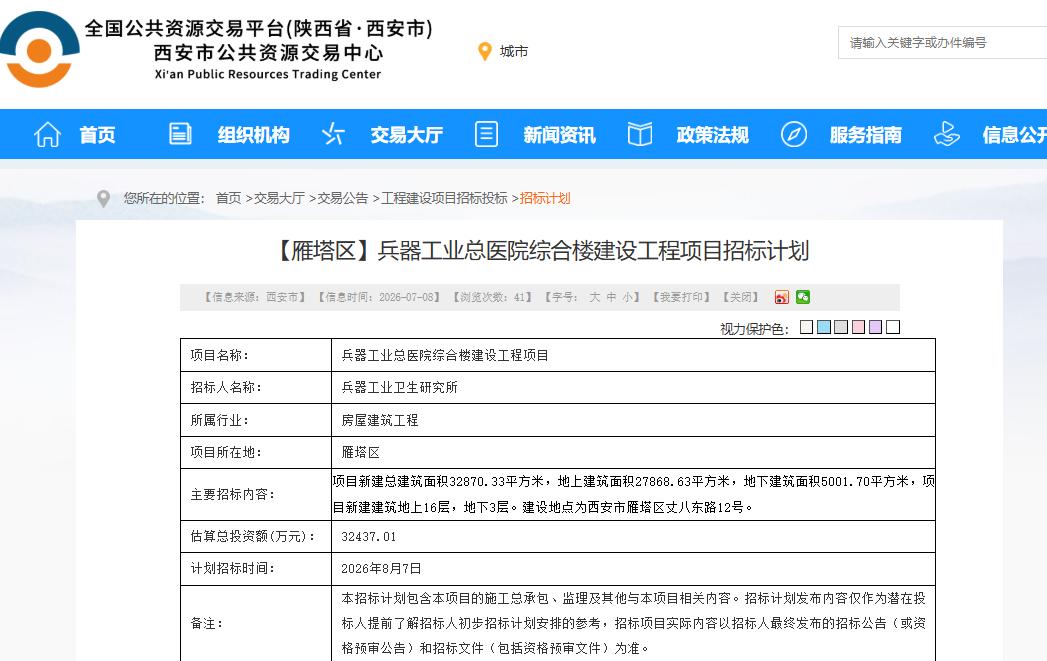Set the font size to 大
The width and height of the screenshot is (1047, 661).
(594, 297)
